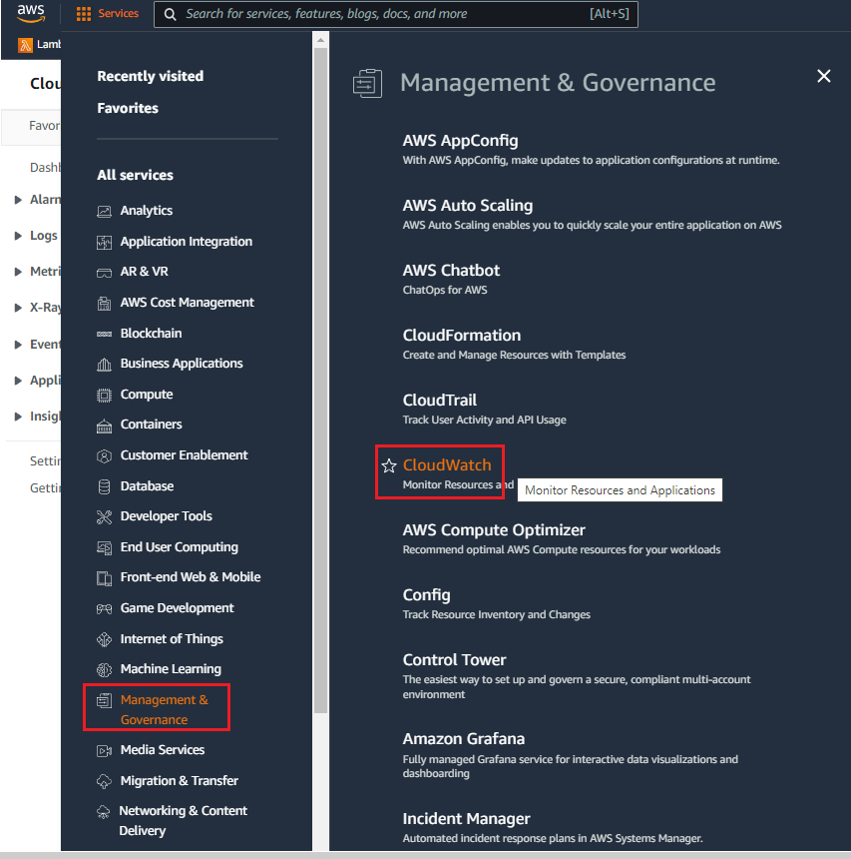
Task: Click the AWS Cost Management icon
Action: click(104, 303)
